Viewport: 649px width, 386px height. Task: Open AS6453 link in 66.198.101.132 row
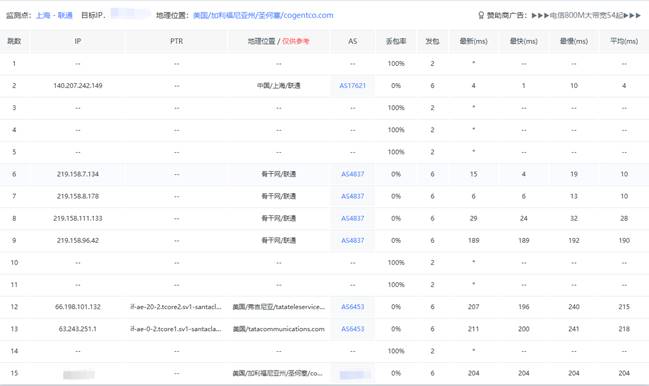tap(353, 307)
